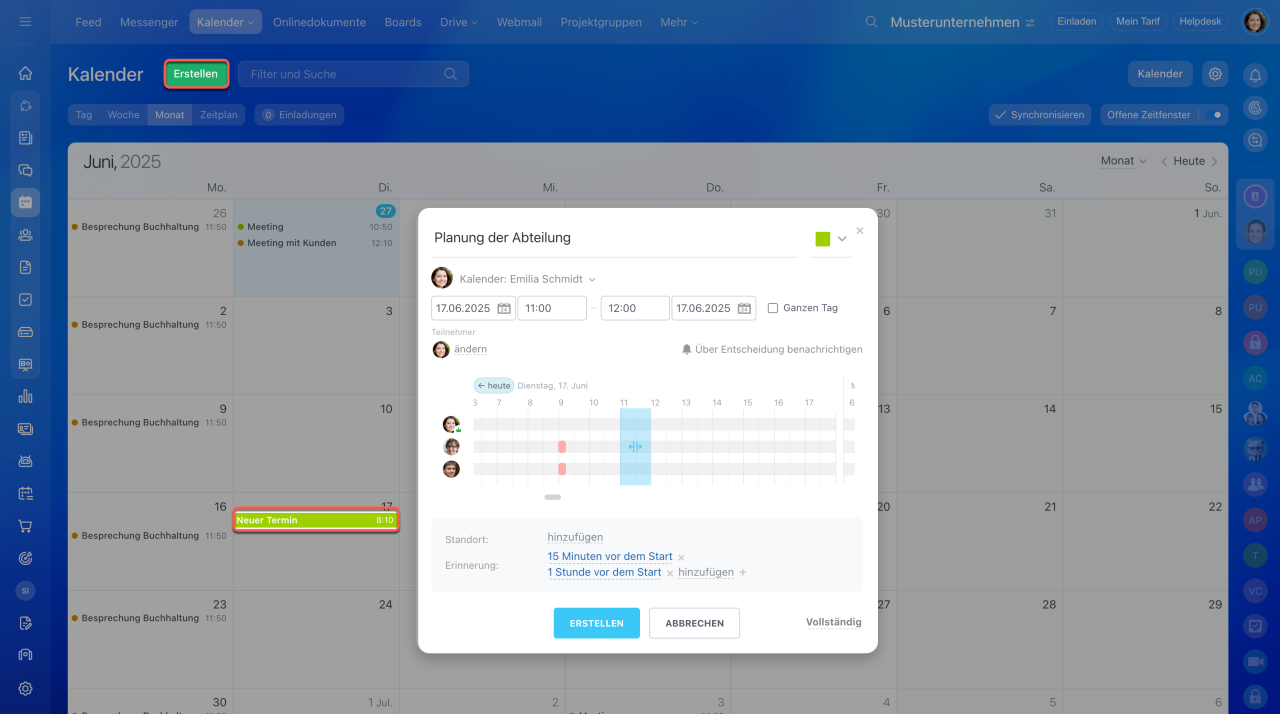Image resolution: width=1280 pixels, height=714 pixels.
Task: Open the people group icon in left sidebar
Action: pyautogui.click(x=25, y=235)
